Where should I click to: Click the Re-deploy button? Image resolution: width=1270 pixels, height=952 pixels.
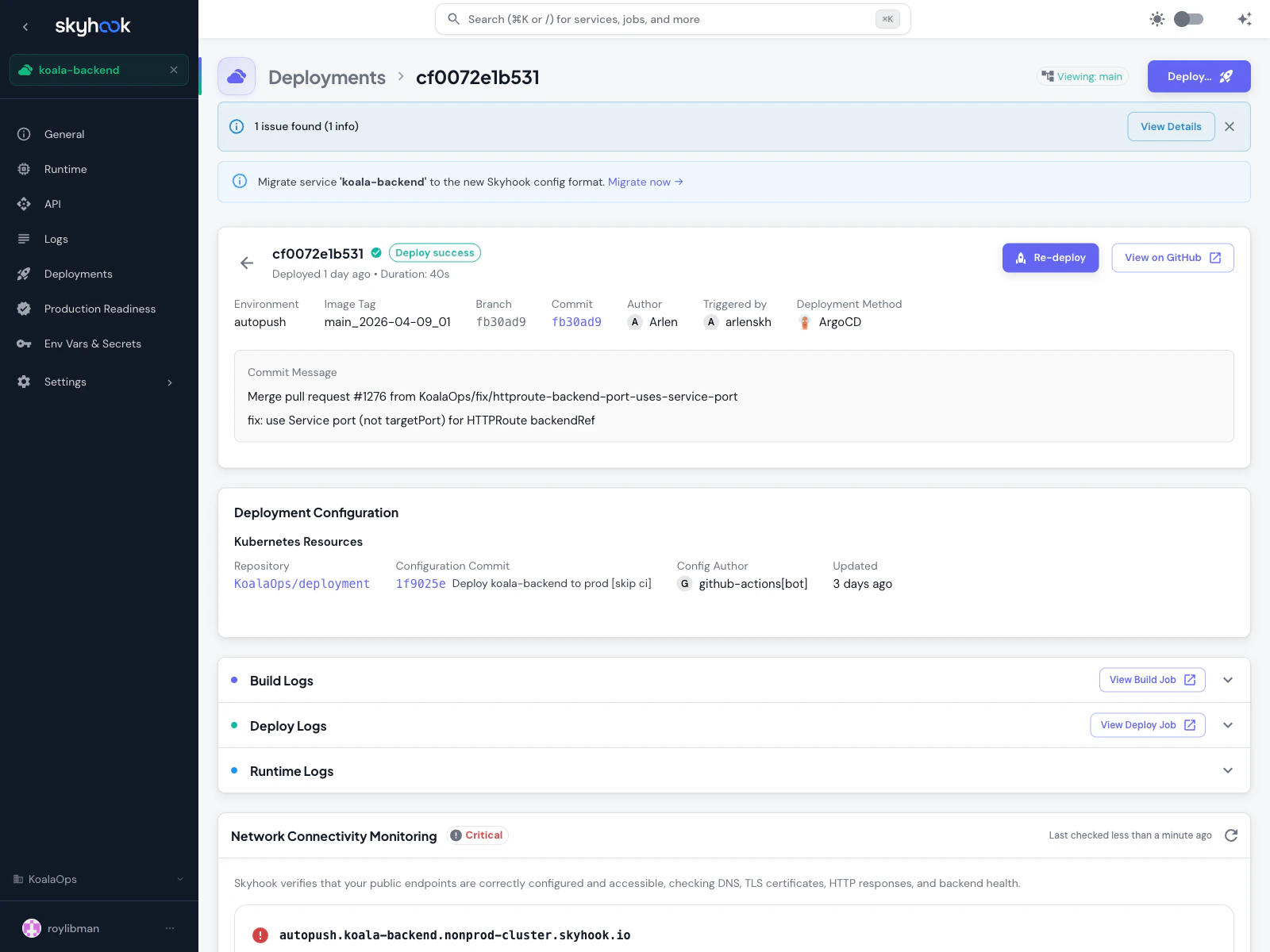(x=1050, y=257)
